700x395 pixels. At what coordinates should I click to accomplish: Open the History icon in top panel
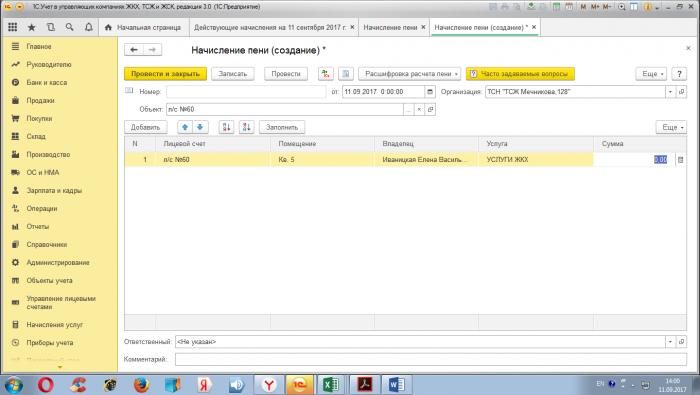pyautogui.click(x=51, y=27)
